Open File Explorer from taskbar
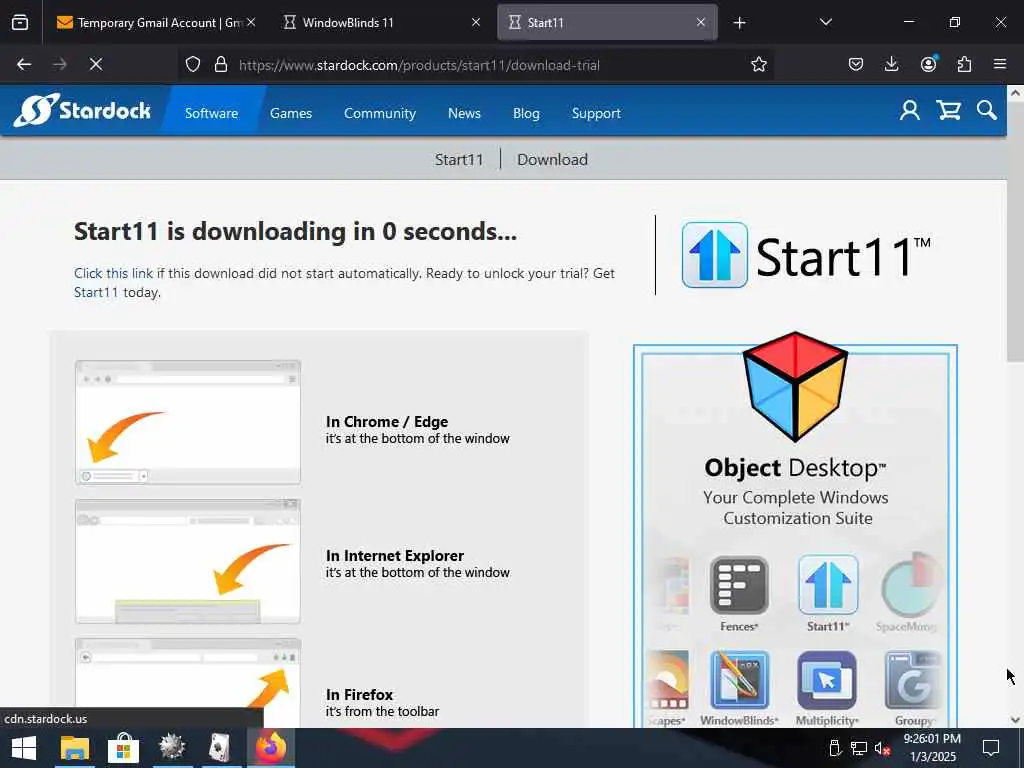This screenshot has width=1024, height=768. pos(74,748)
